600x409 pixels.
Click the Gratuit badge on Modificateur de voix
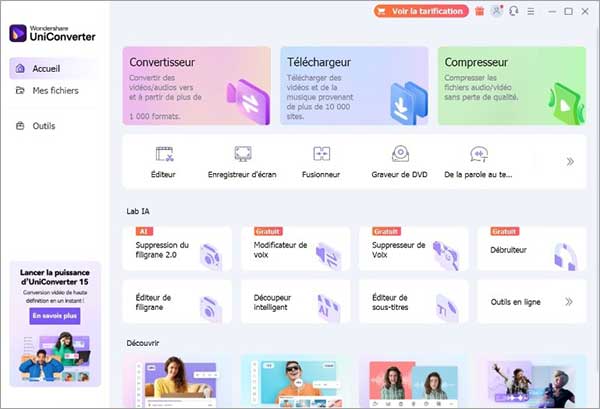pyautogui.click(x=268, y=231)
